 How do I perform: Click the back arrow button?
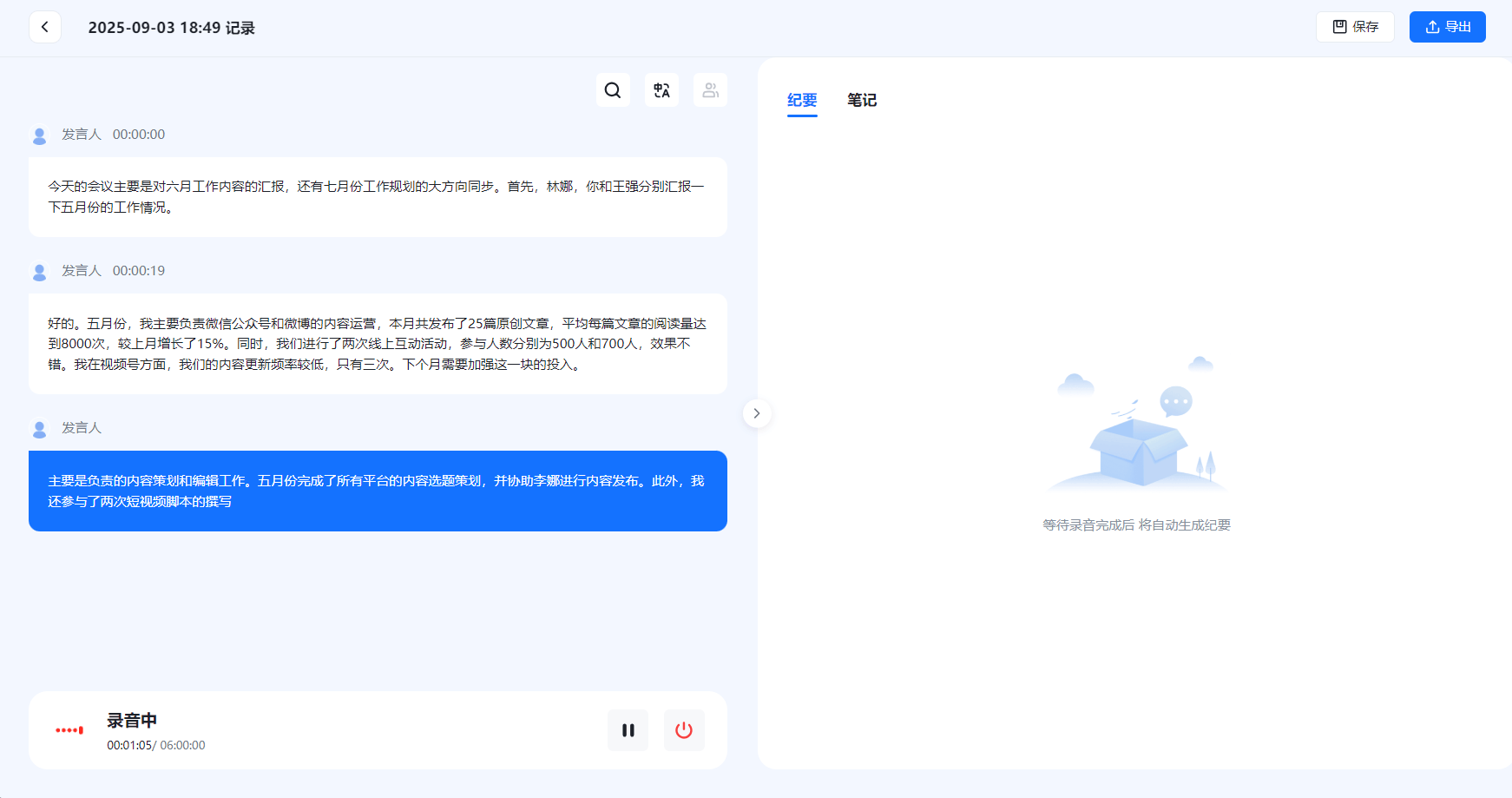45,27
